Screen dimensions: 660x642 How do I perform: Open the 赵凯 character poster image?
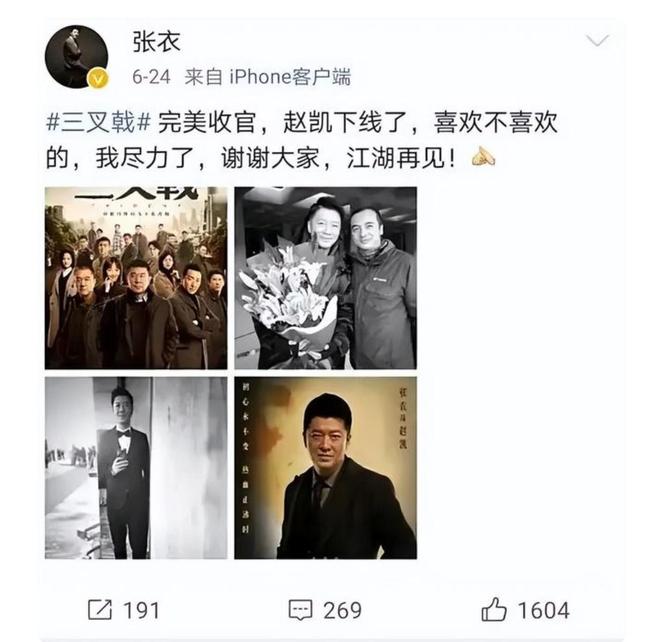point(325,468)
